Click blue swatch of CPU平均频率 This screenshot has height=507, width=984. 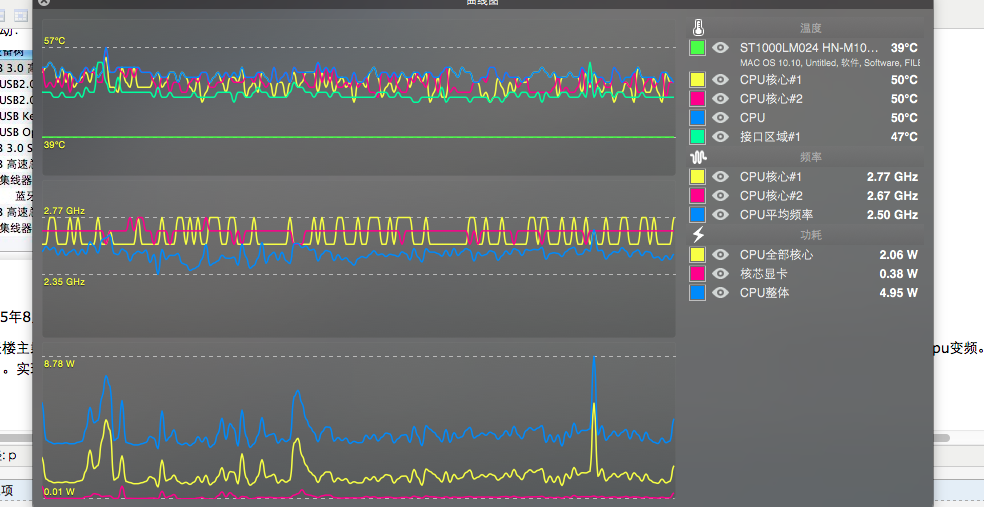[697, 215]
